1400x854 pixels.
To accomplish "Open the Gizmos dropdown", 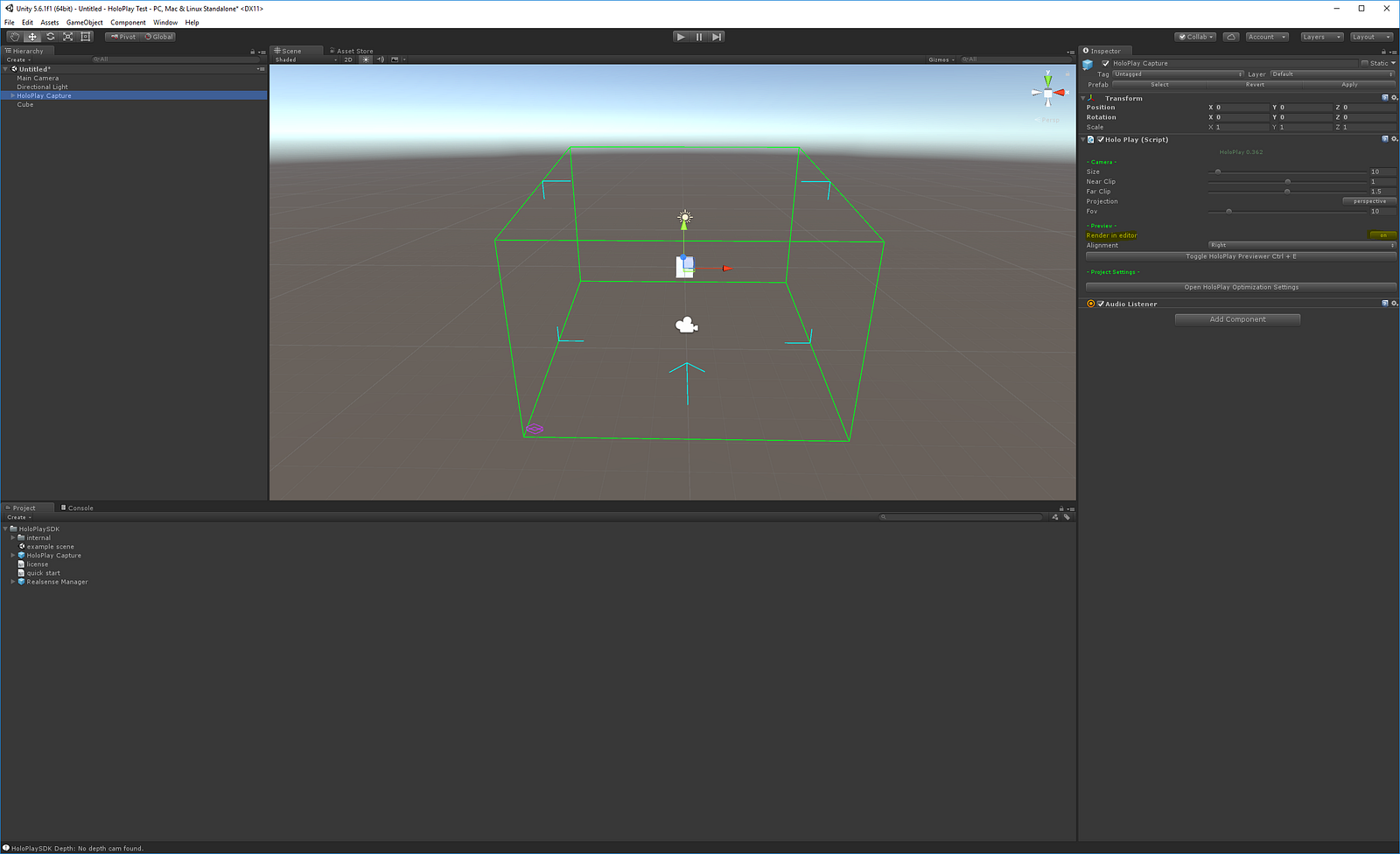I will [x=941, y=59].
